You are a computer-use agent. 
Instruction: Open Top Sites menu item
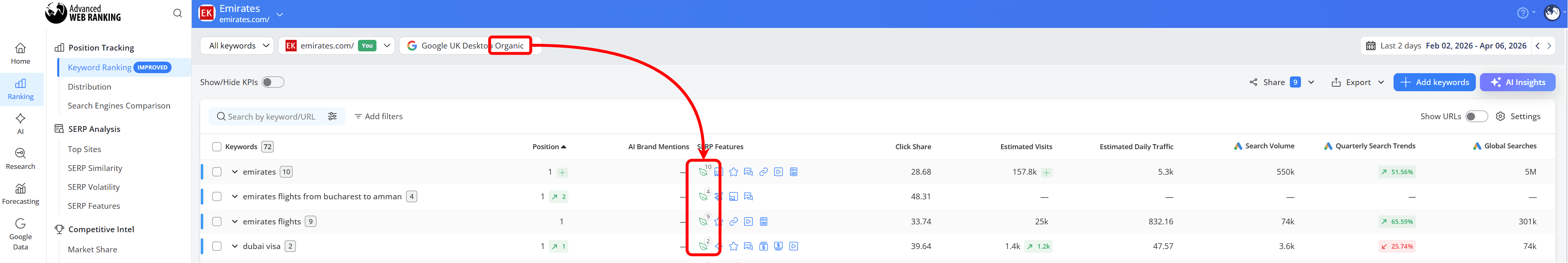pos(84,150)
